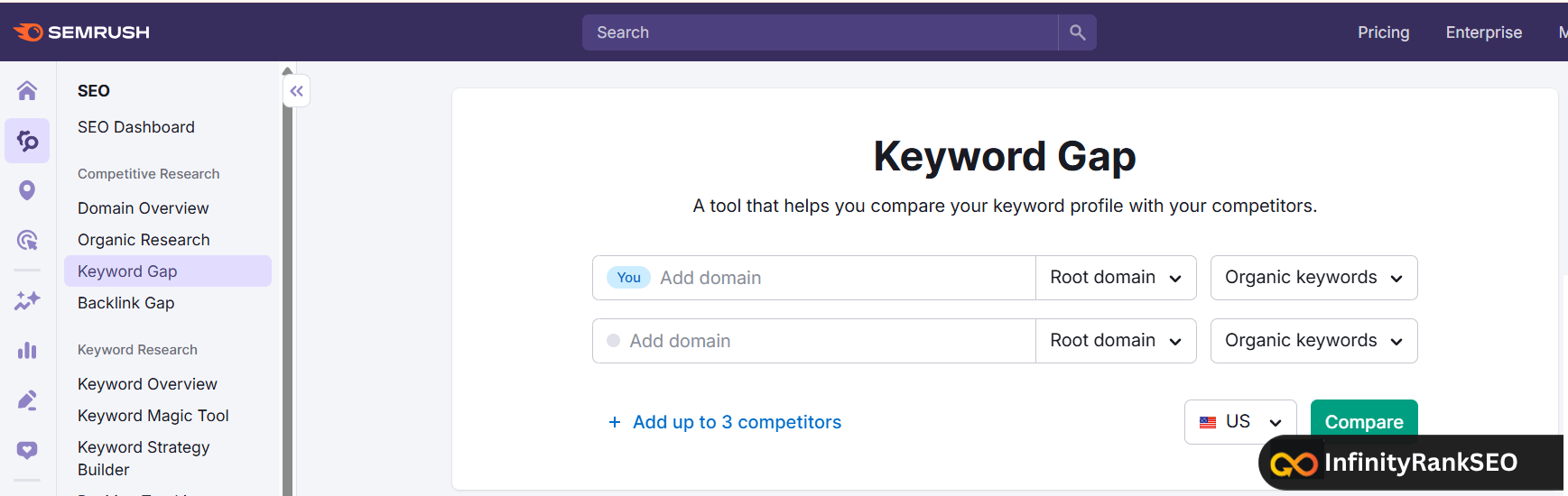Image resolution: width=1568 pixels, height=496 pixels.
Task: Select Keyword Gap menu item
Action: point(167,271)
